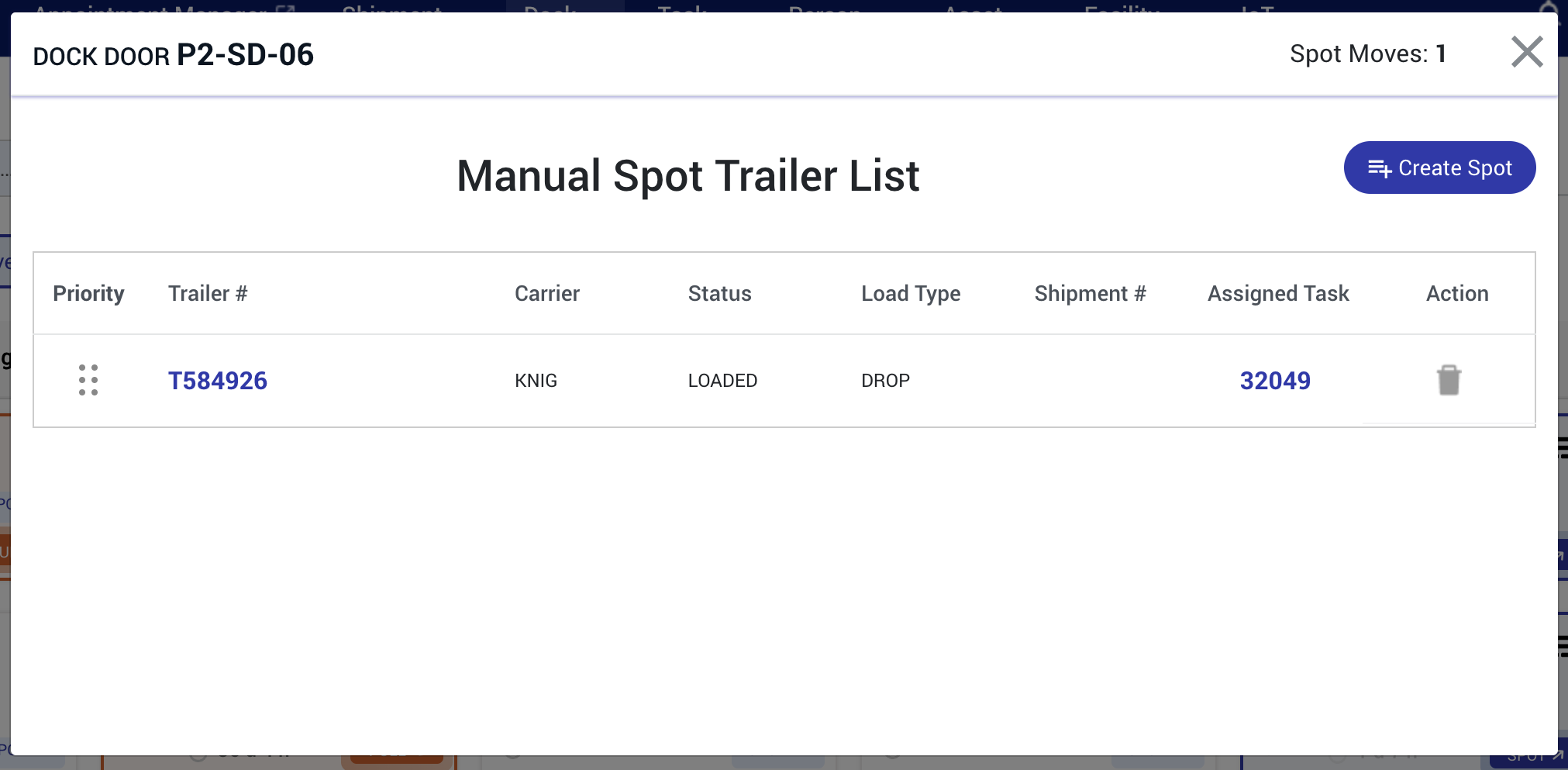This screenshot has height=770, width=1568.
Task: Open assigned task 32049
Action: click(x=1275, y=381)
